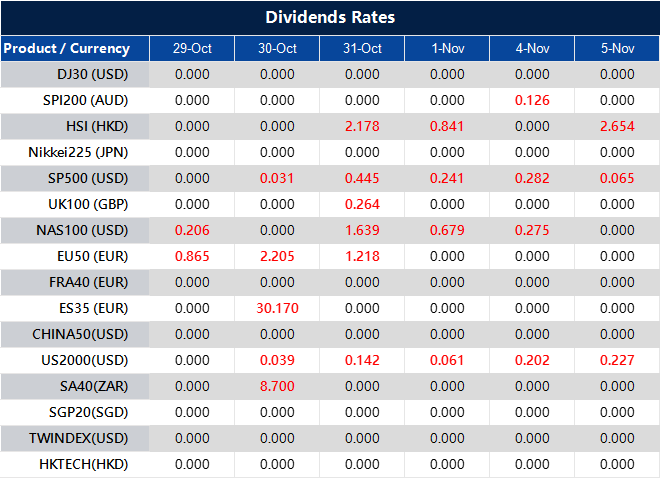Select the HKTECH(HKD) row label
Viewport: 660px width, 478px height.
tap(86, 464)
